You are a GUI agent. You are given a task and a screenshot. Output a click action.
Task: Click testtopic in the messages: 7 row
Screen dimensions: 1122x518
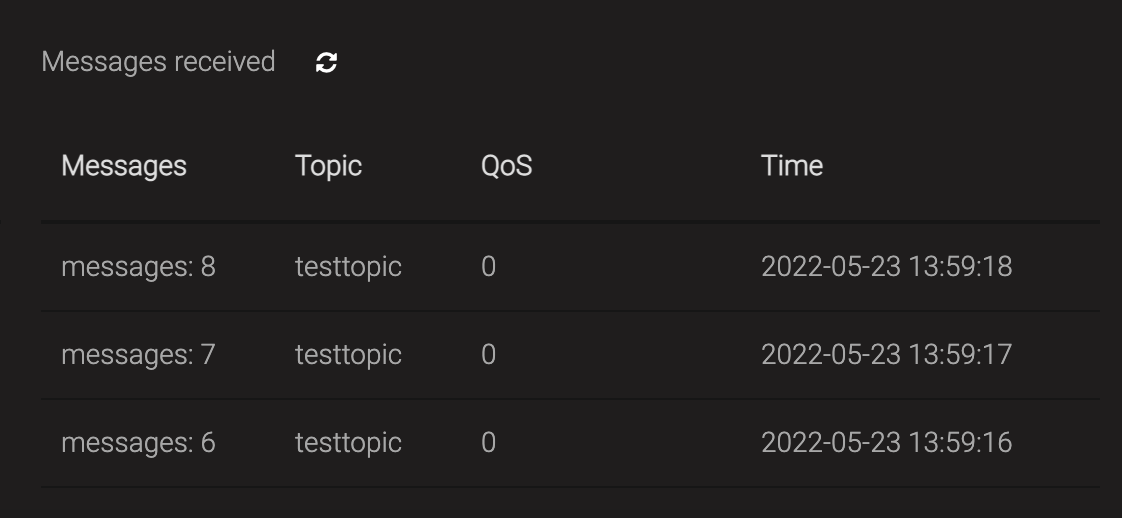[348, 355]
